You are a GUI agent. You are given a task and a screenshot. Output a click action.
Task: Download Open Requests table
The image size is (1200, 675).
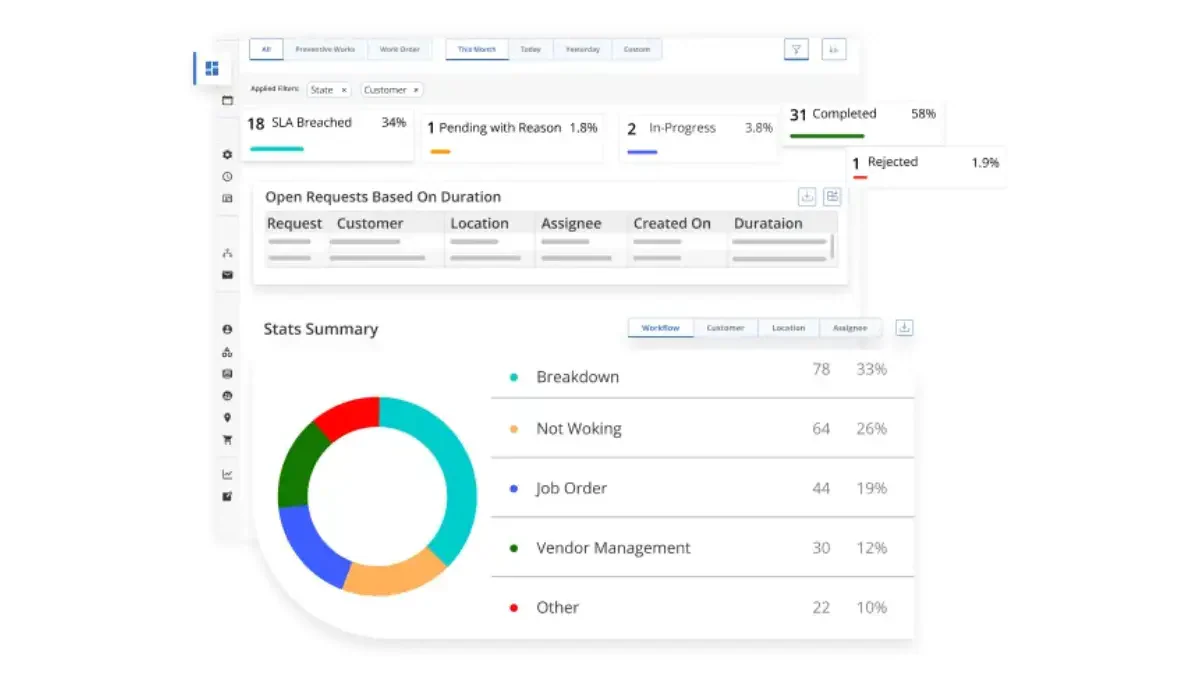(x=807, y=196)
